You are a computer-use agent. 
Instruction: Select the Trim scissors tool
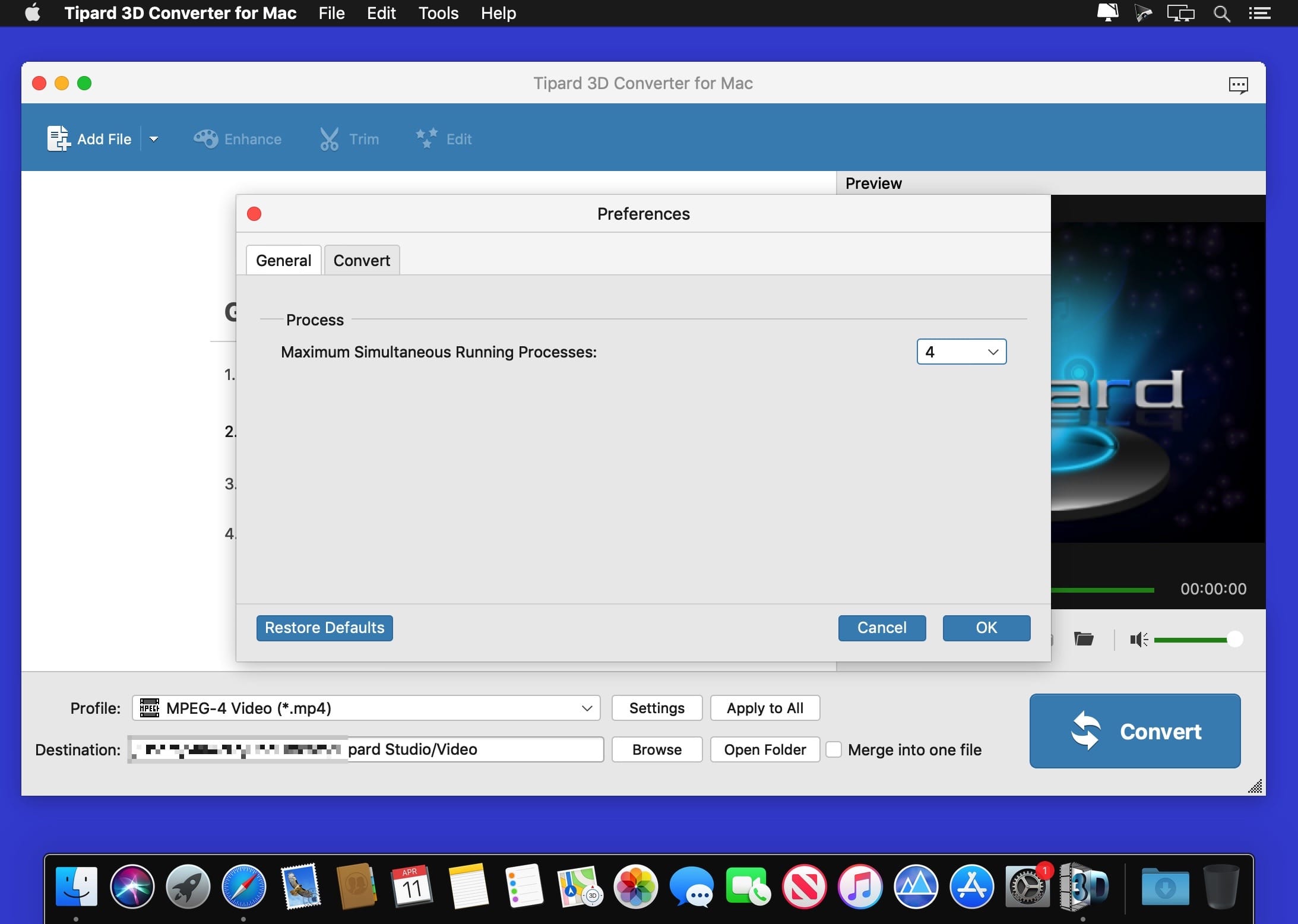point(329,139)
